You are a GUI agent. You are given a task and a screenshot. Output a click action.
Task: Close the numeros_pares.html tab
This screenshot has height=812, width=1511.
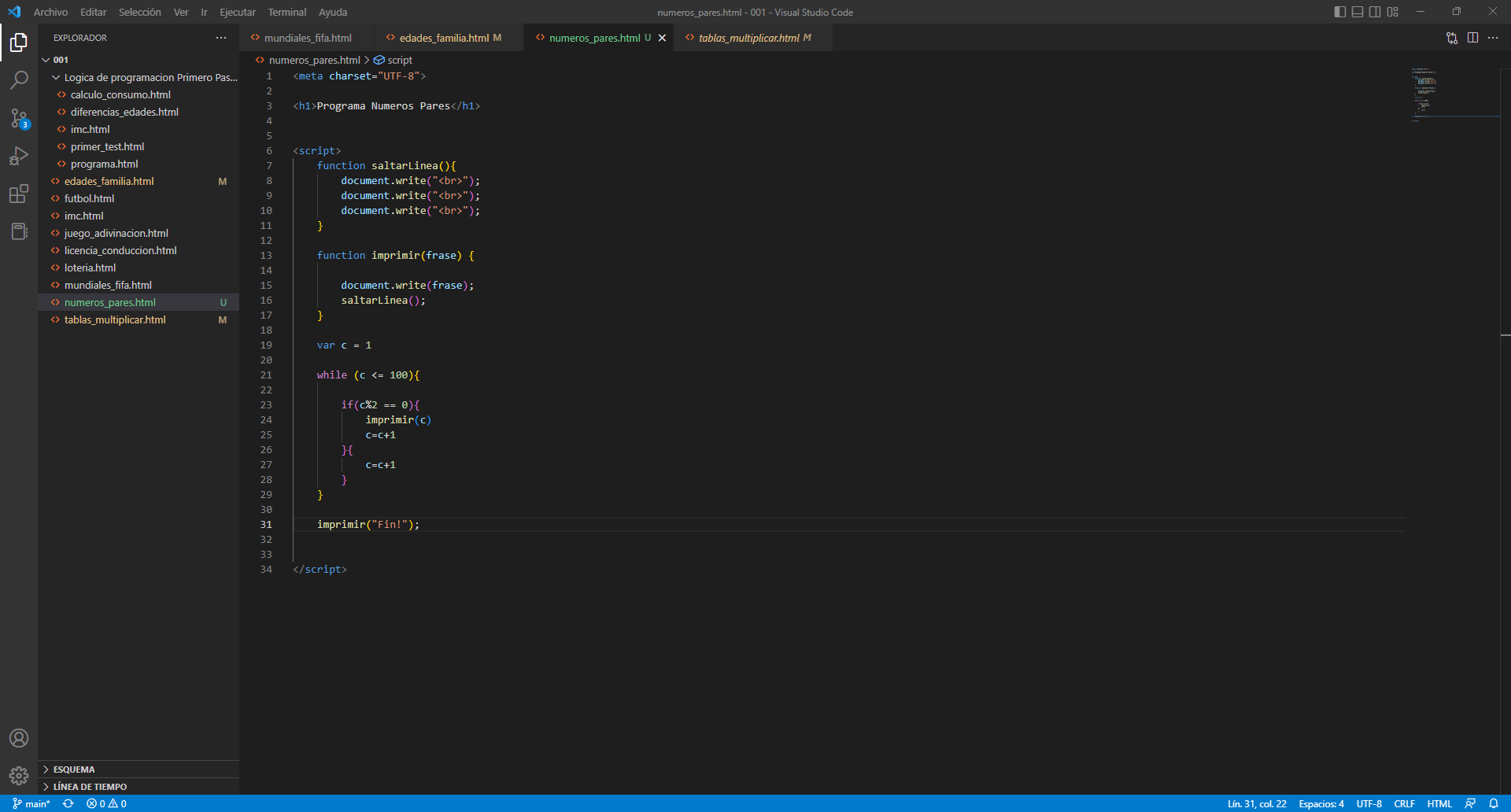point(662,38)
